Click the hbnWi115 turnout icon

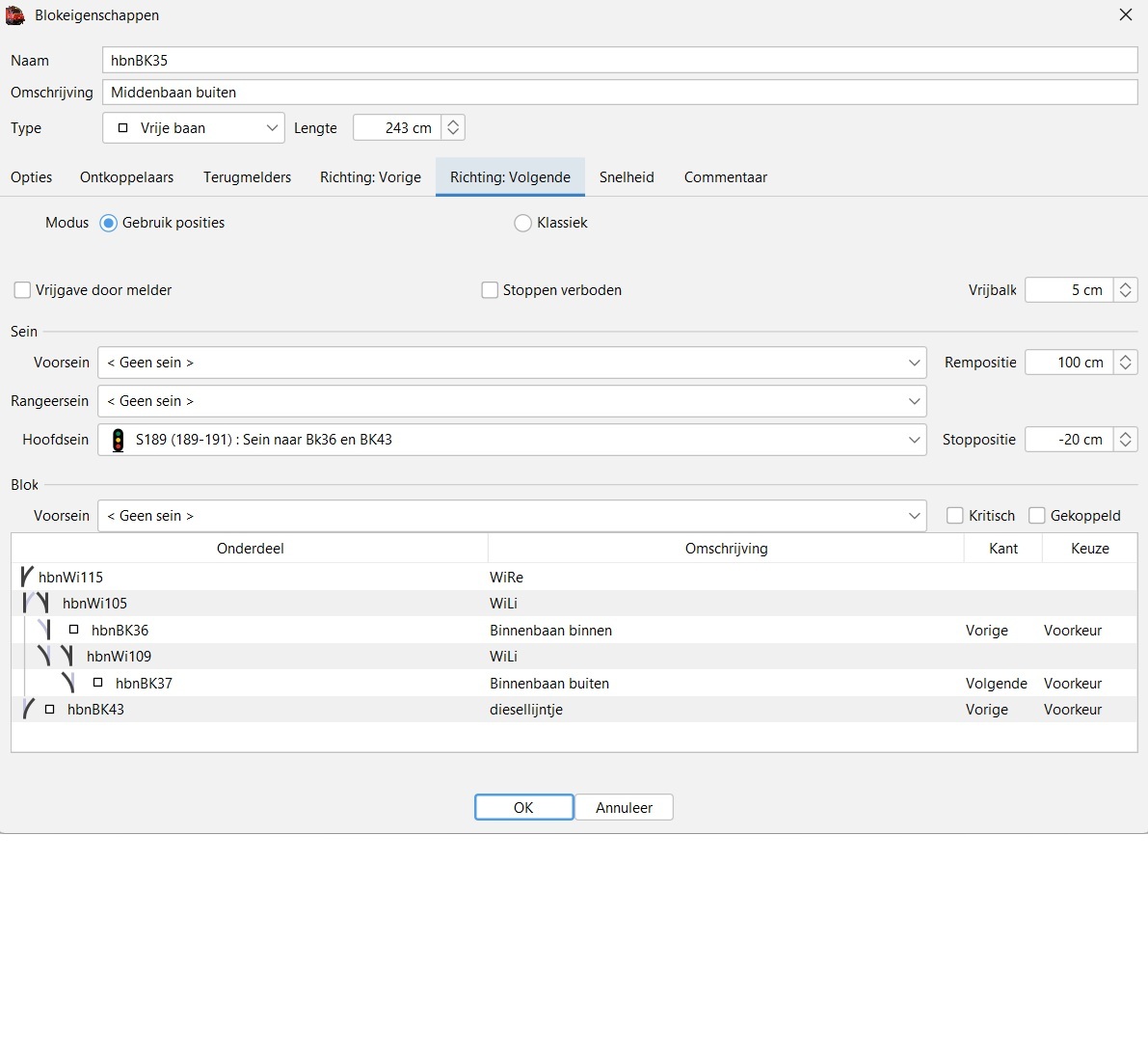coord(26,578)
